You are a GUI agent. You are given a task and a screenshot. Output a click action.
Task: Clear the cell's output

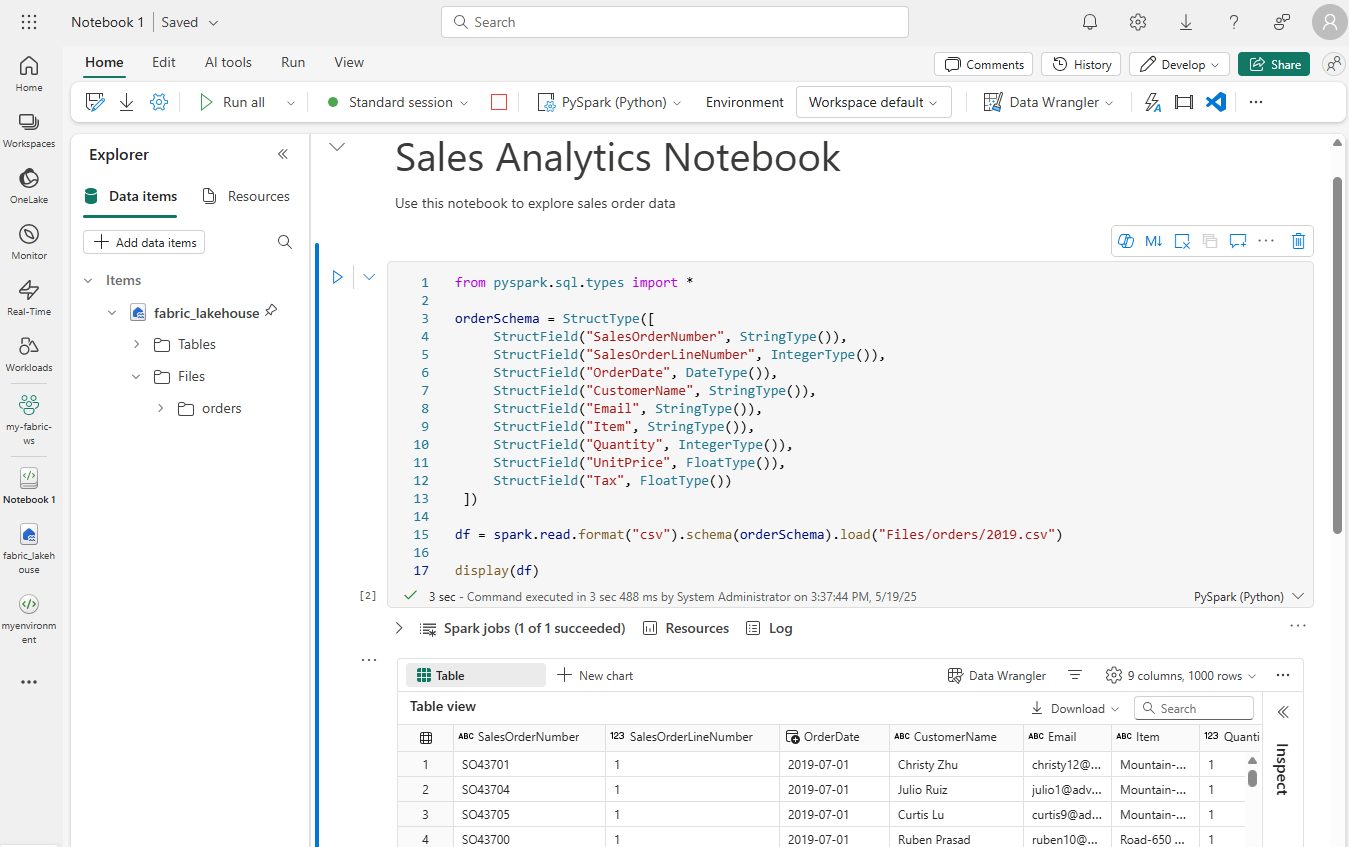point(1182,241)
